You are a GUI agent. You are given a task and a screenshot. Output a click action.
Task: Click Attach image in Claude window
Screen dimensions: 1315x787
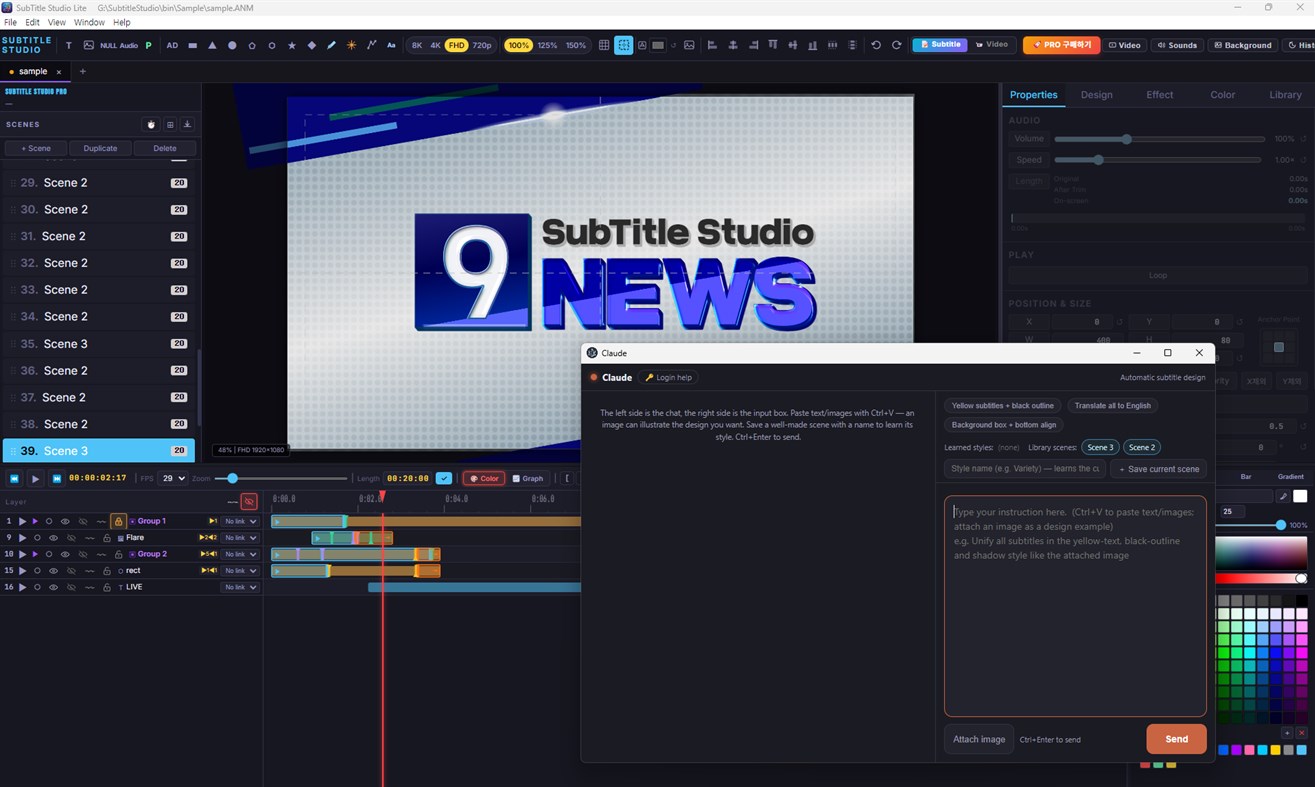pos(979,739)
